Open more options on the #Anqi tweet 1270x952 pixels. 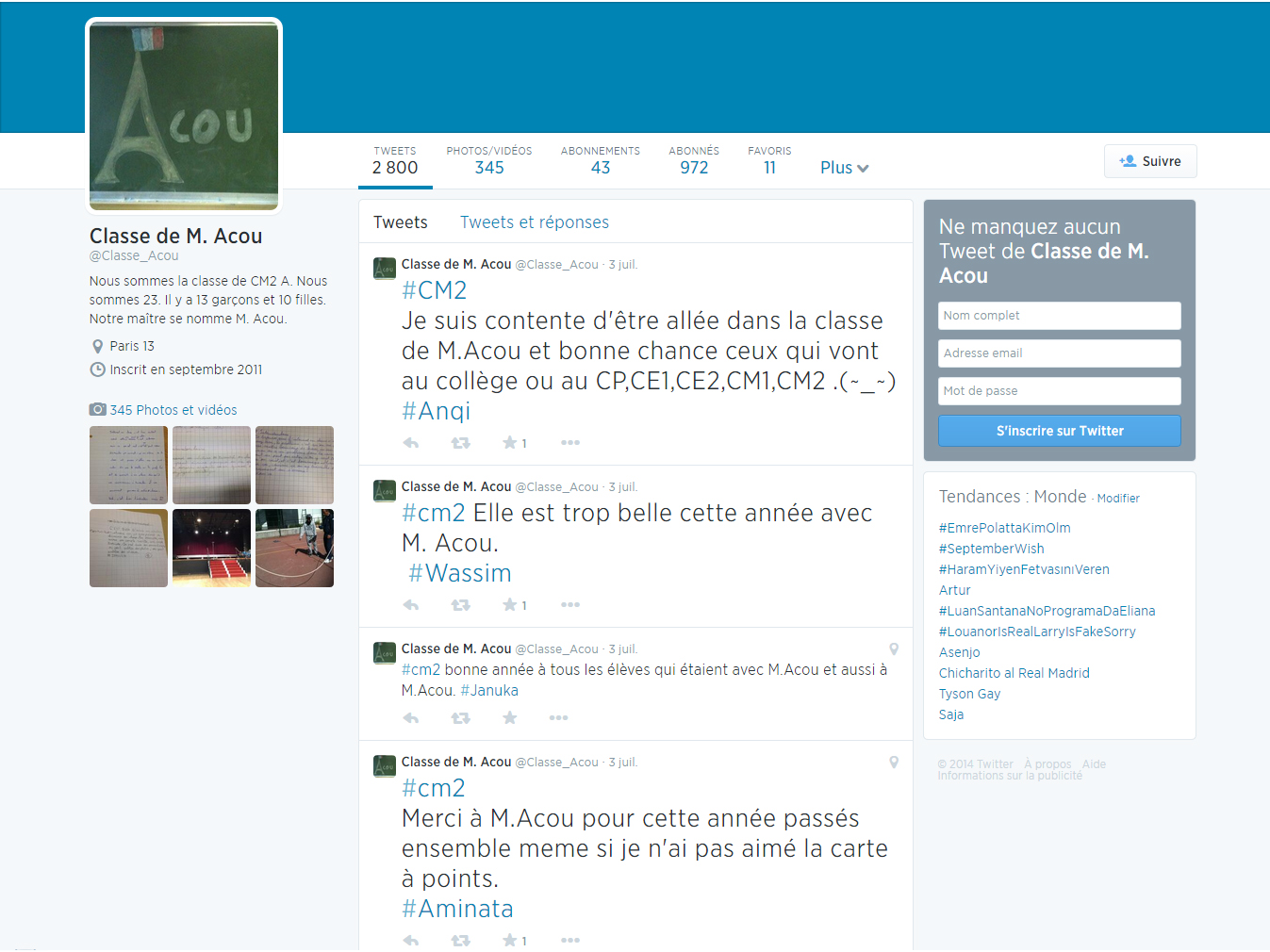tap(570, 443)
